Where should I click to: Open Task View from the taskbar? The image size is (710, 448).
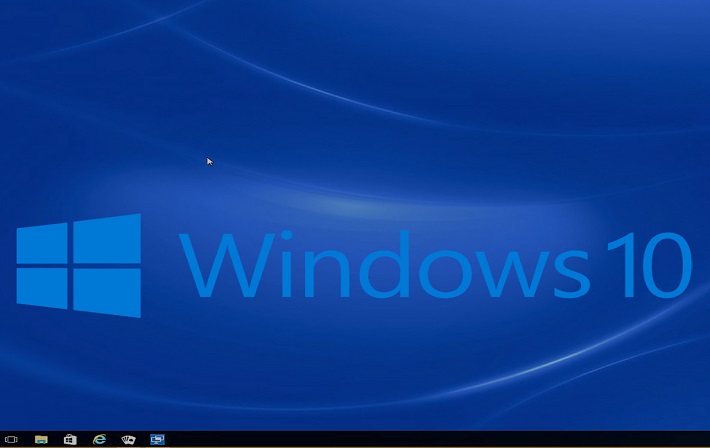[x=12, y=439]
